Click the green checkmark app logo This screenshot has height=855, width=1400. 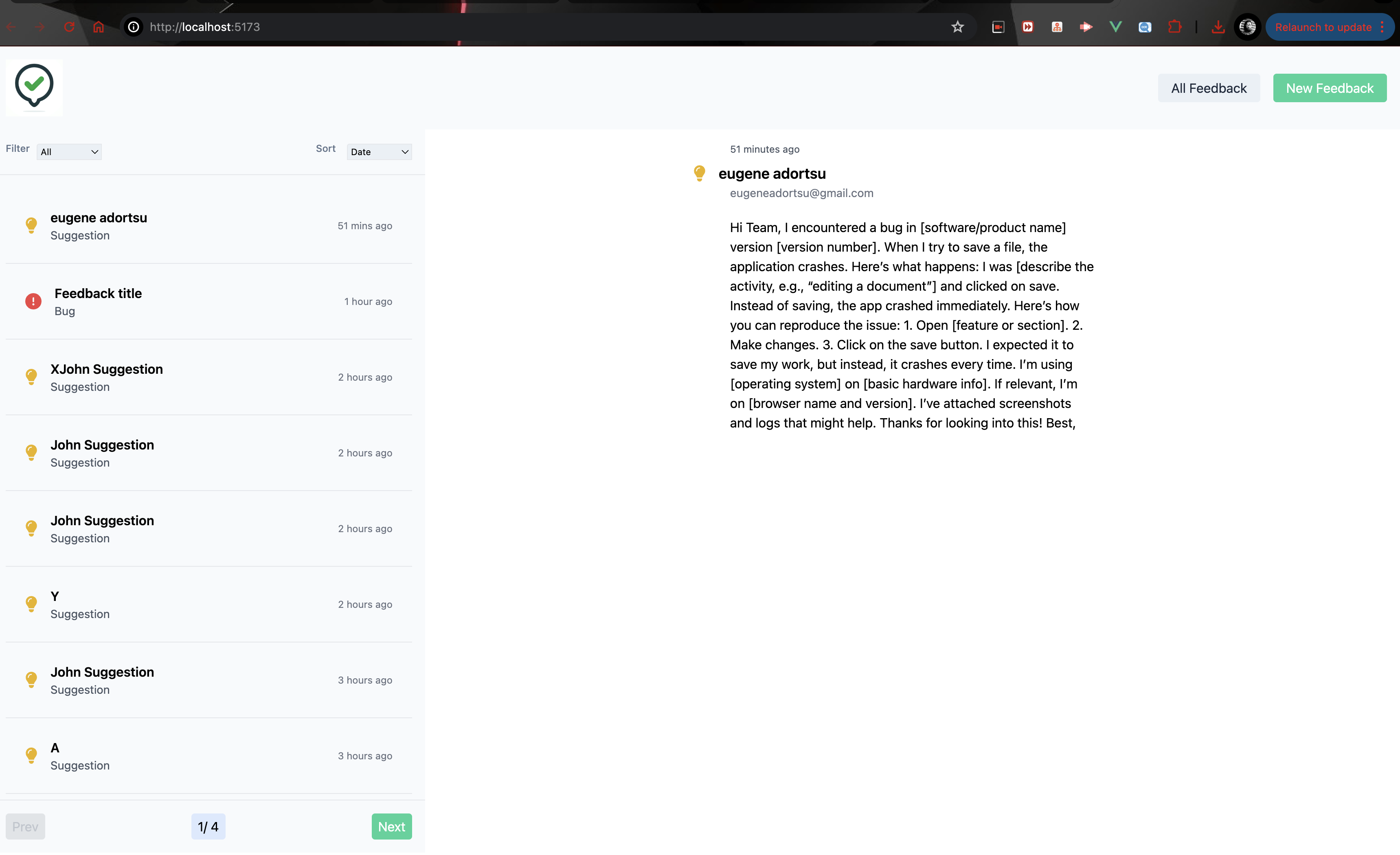[x=34, y=88]
